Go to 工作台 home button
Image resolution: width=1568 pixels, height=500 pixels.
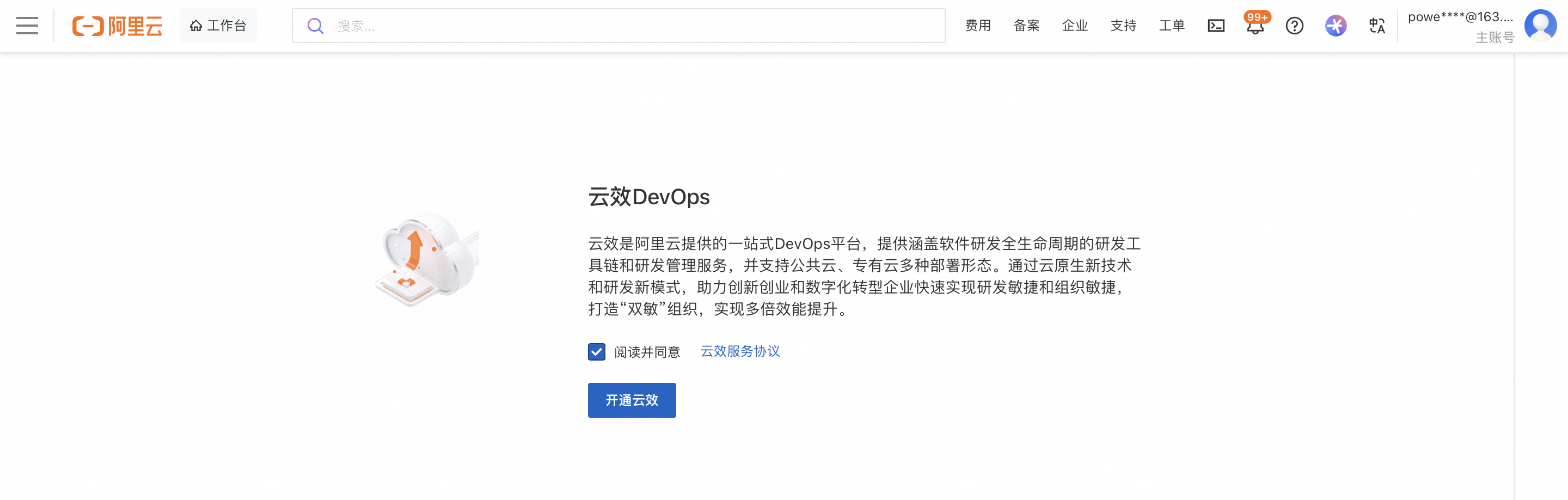(218, 26)
